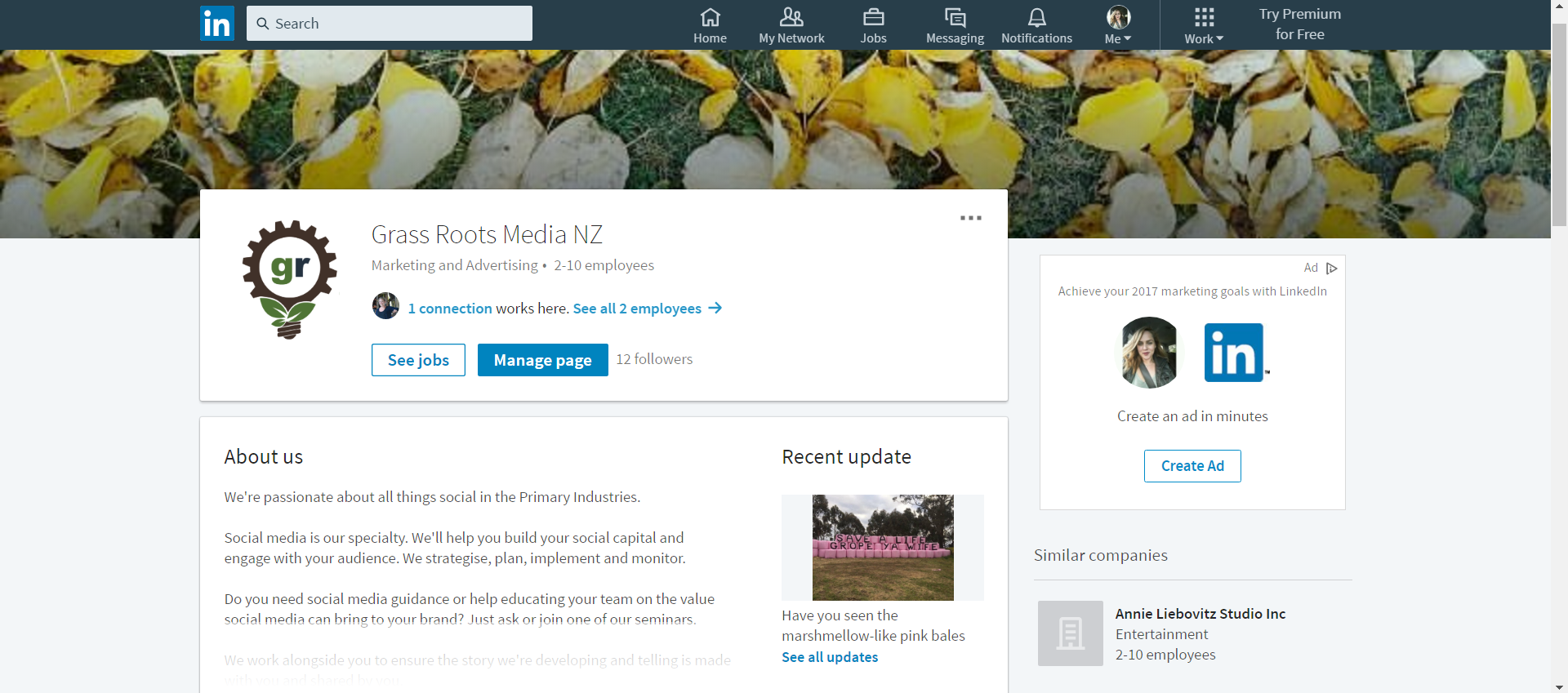Click the 12 followers text

(654, 359)
